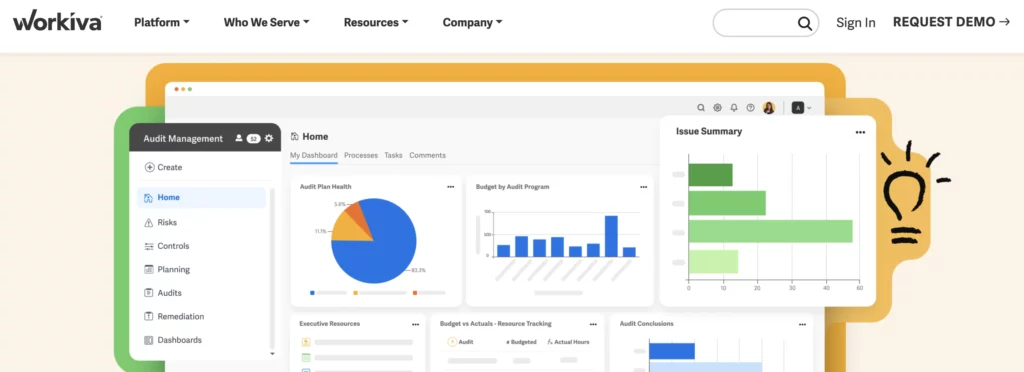Click the dashboard toolbar settings icon
Screen dimensions: 1024x372
(x=717, y=108)
